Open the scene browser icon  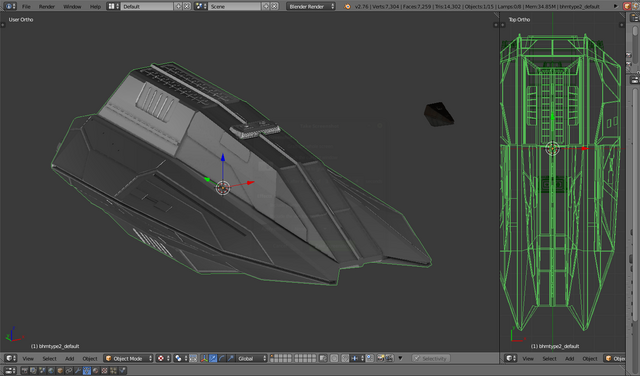[200, 7]
